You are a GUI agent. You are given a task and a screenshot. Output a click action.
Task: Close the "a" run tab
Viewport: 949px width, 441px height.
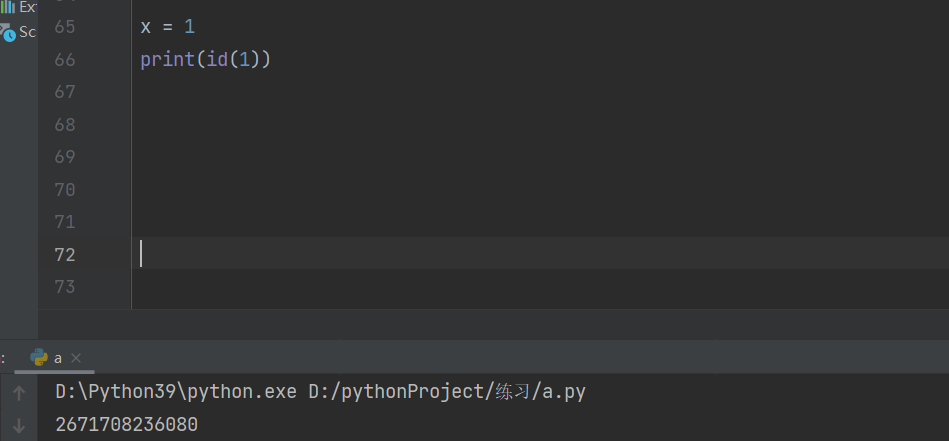(x=76, y=357)
